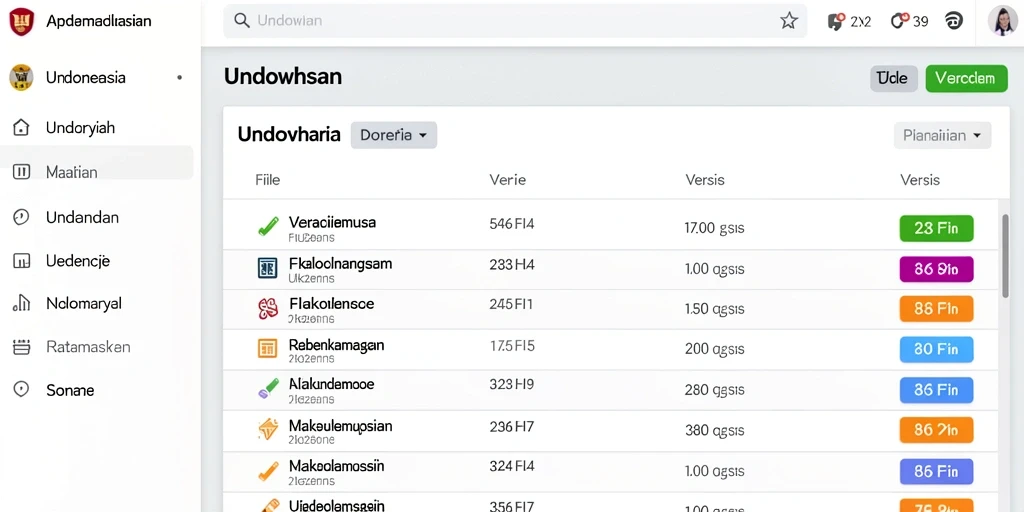
Task: Click the green Vercclem button
Action: pyautogui.click(x=967, y=78)
